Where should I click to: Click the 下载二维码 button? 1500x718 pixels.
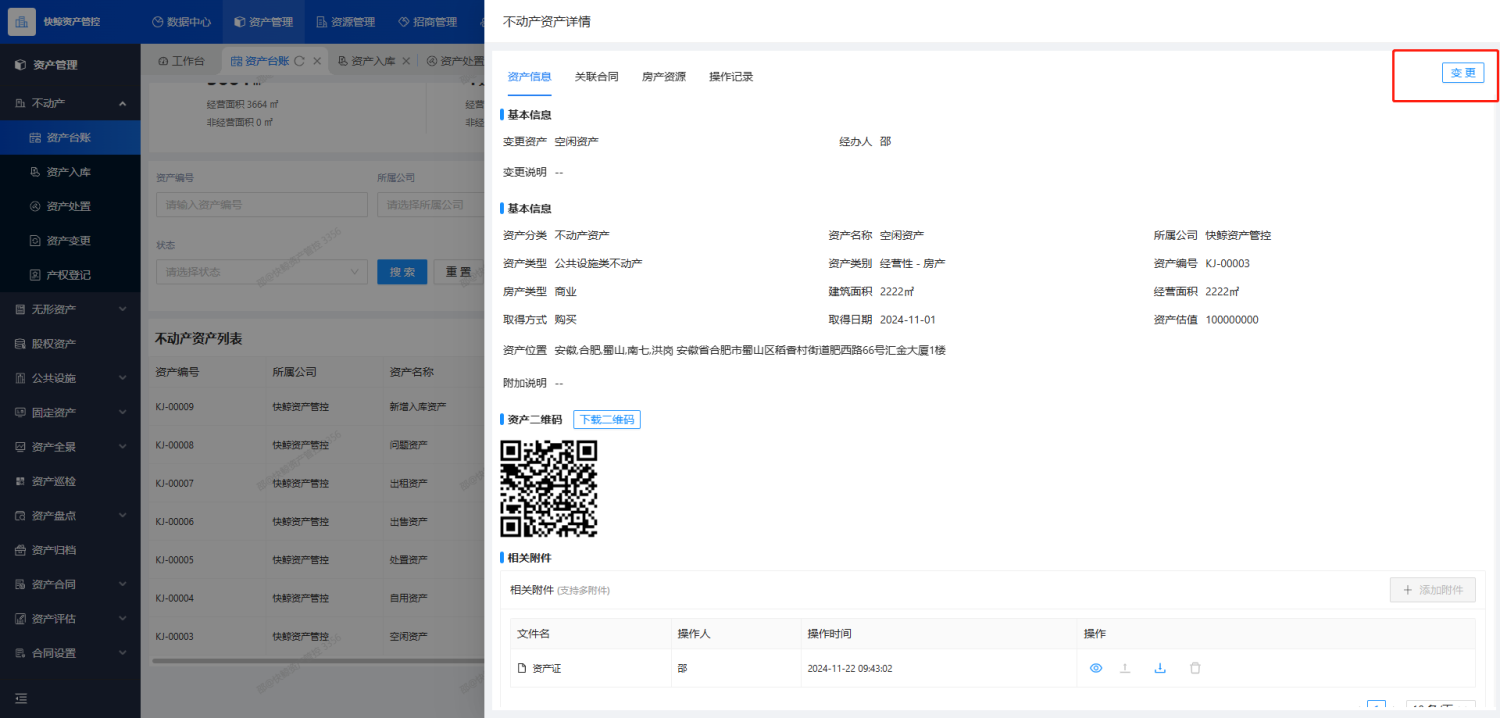pos(607,420)
